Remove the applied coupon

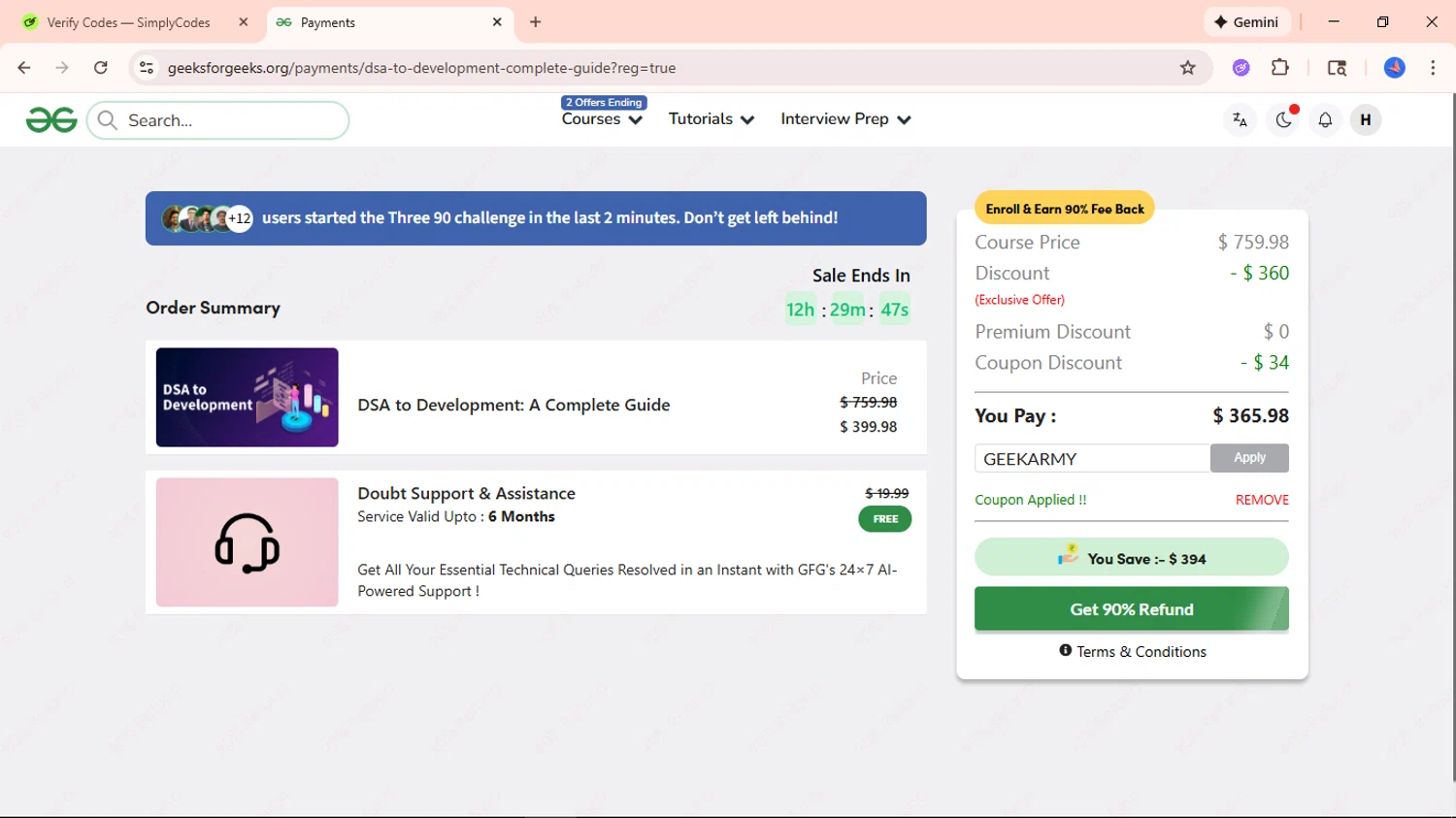point(1262,500)
